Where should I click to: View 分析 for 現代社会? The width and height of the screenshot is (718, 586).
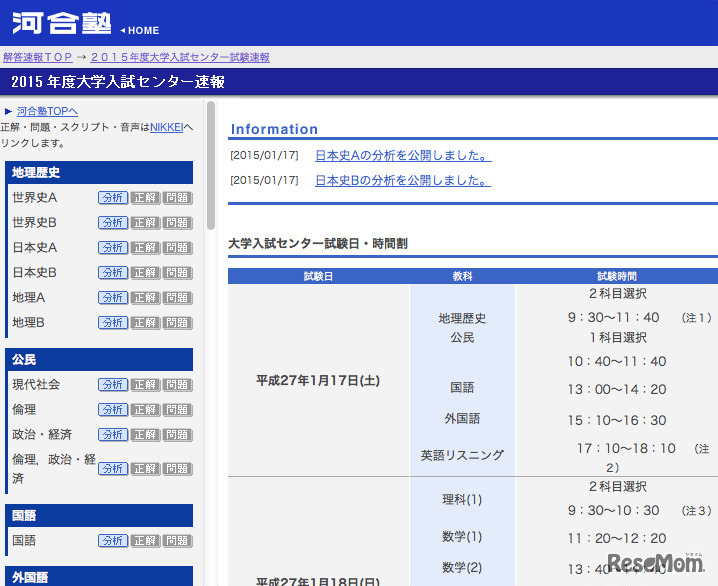[x=113, y=385]
